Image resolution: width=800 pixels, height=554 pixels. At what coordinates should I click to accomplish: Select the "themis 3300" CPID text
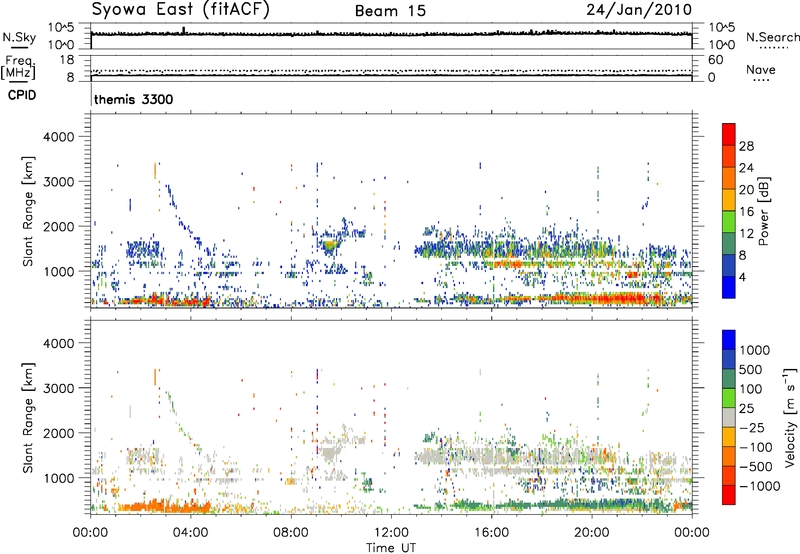(134, 99)
